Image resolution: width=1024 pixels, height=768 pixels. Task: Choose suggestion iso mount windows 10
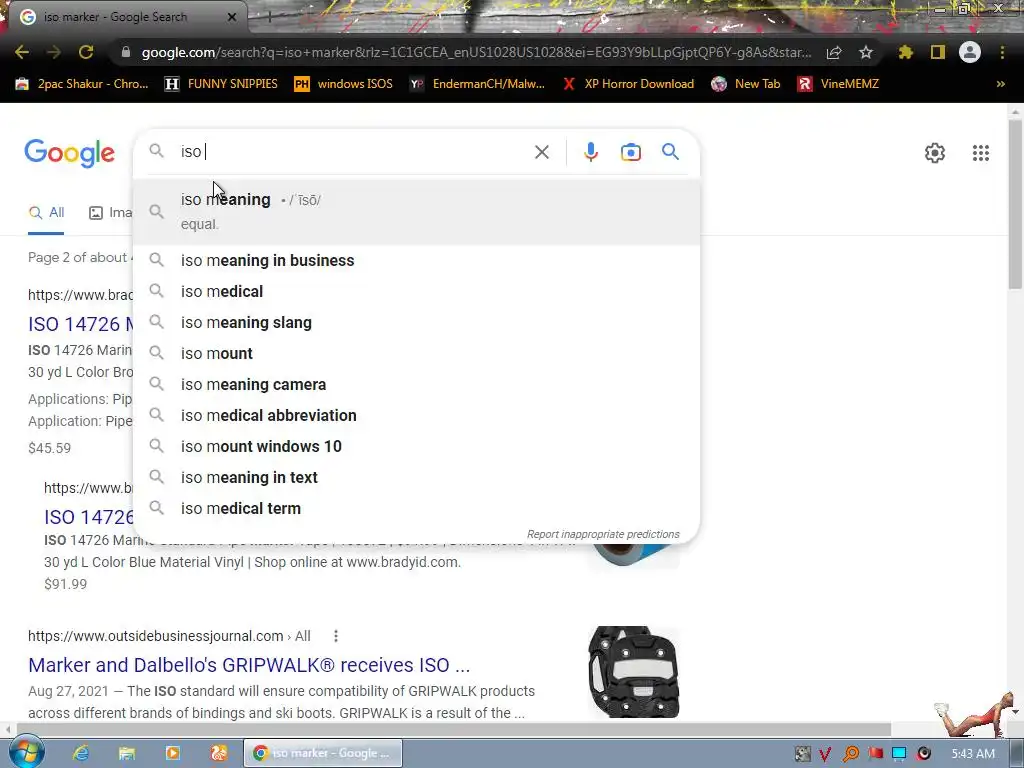pos(416,447)
